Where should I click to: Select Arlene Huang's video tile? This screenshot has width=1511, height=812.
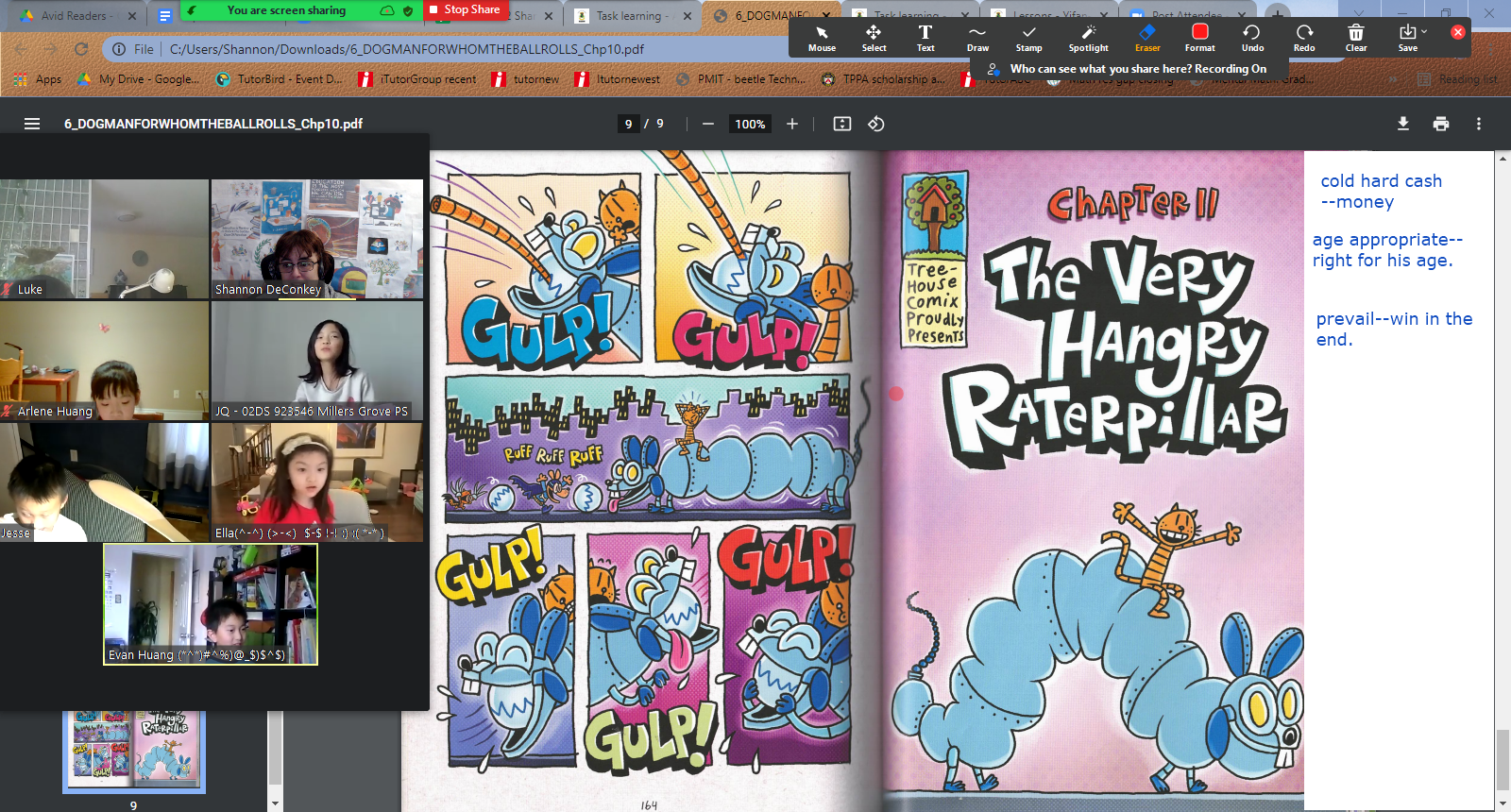coord(104,361)
